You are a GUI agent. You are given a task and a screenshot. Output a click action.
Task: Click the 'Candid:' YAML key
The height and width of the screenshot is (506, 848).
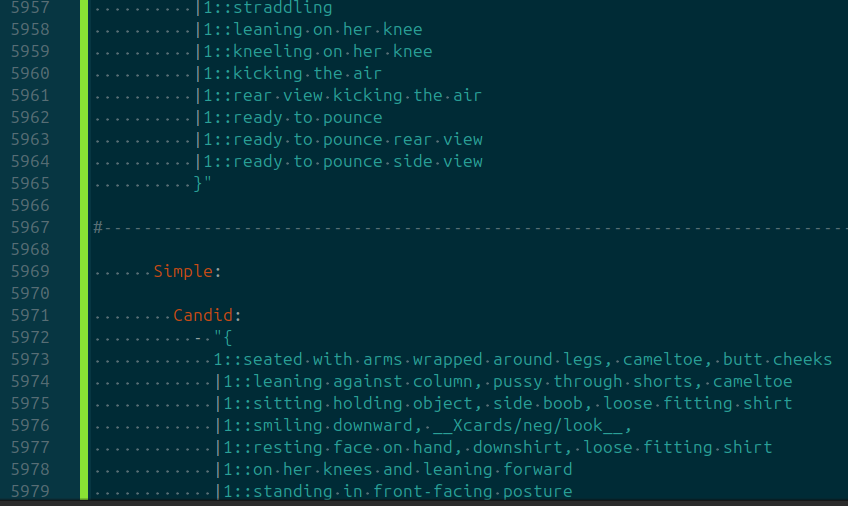tap(207, 316)
